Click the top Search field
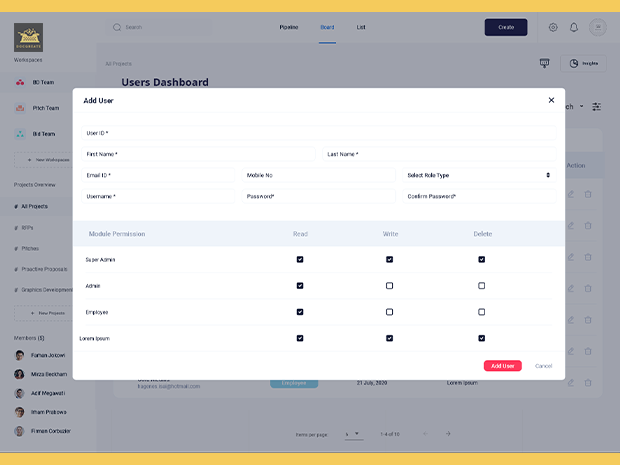Image resolution: width=620 pixels, height=465 pixels. coord(159,27)
